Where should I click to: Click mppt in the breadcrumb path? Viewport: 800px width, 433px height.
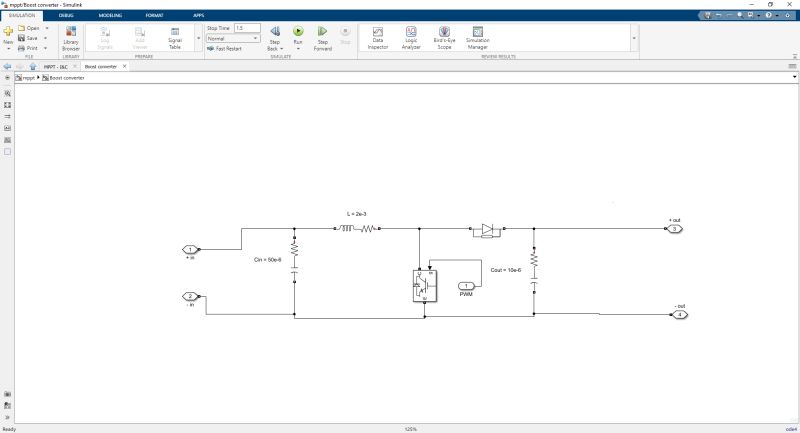coord(29,78)
